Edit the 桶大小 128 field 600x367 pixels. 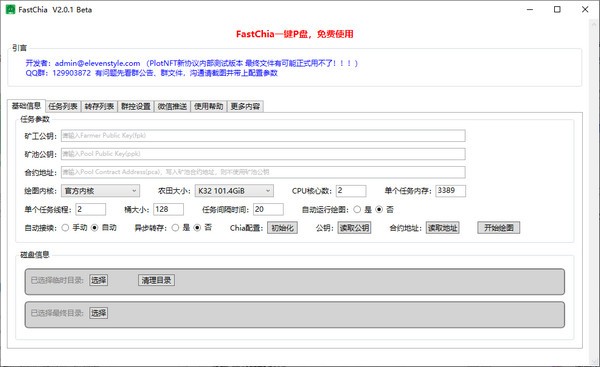[169, 209]
